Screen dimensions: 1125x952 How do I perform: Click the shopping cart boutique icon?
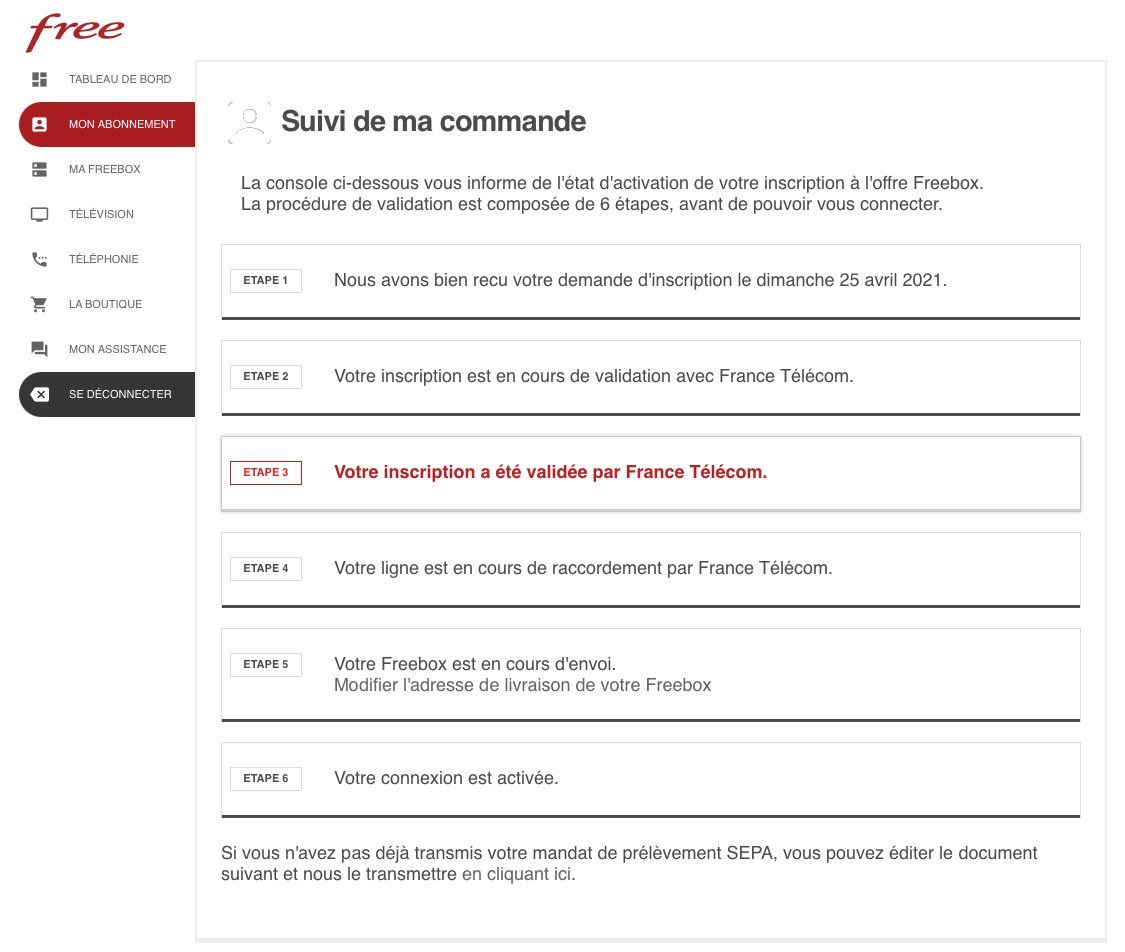[x=40, y=305]
